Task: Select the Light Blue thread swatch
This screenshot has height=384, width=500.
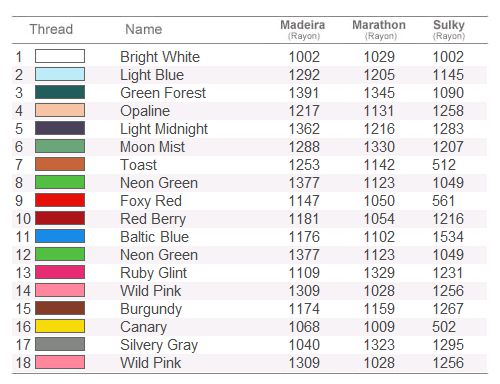Action: click(x=60, y=74)
